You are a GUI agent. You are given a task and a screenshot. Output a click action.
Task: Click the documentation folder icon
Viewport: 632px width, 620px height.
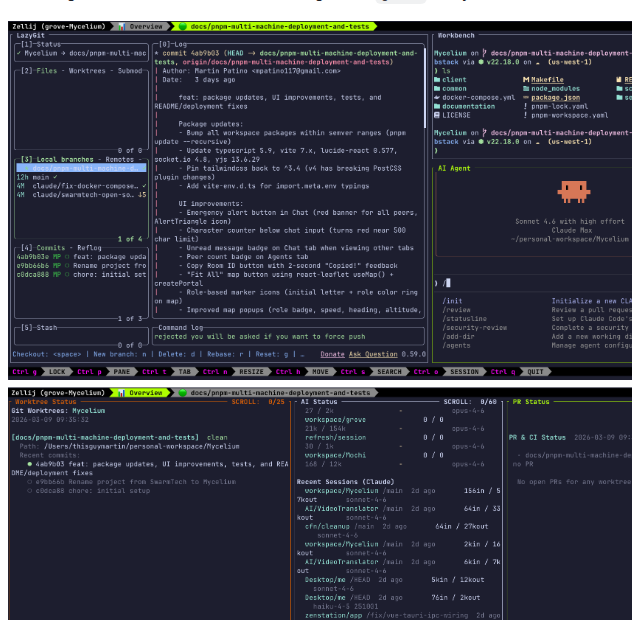click(x=437, y=106)
